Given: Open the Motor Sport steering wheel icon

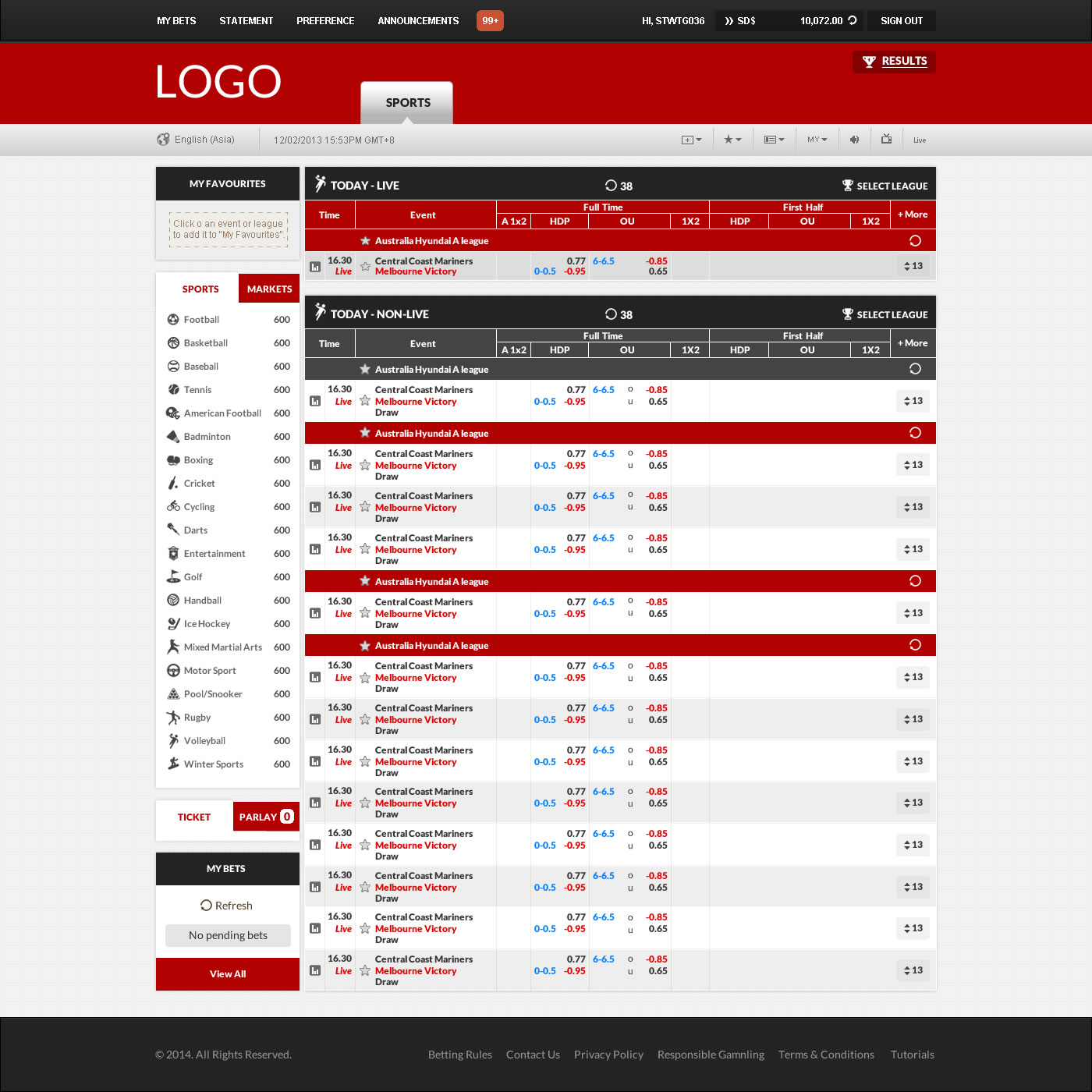Looking at the screenshot, I should click(173, 671).
